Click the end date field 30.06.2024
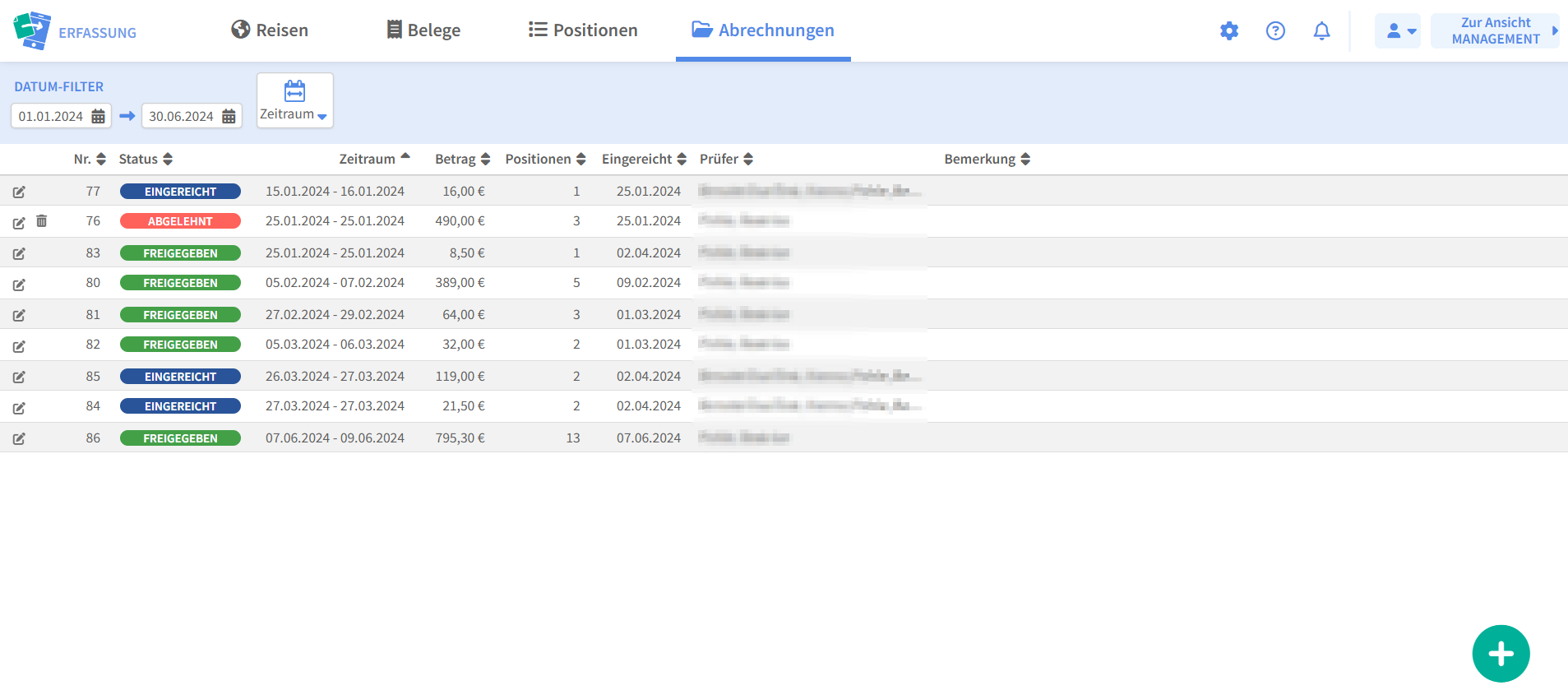 pos(192,116)
